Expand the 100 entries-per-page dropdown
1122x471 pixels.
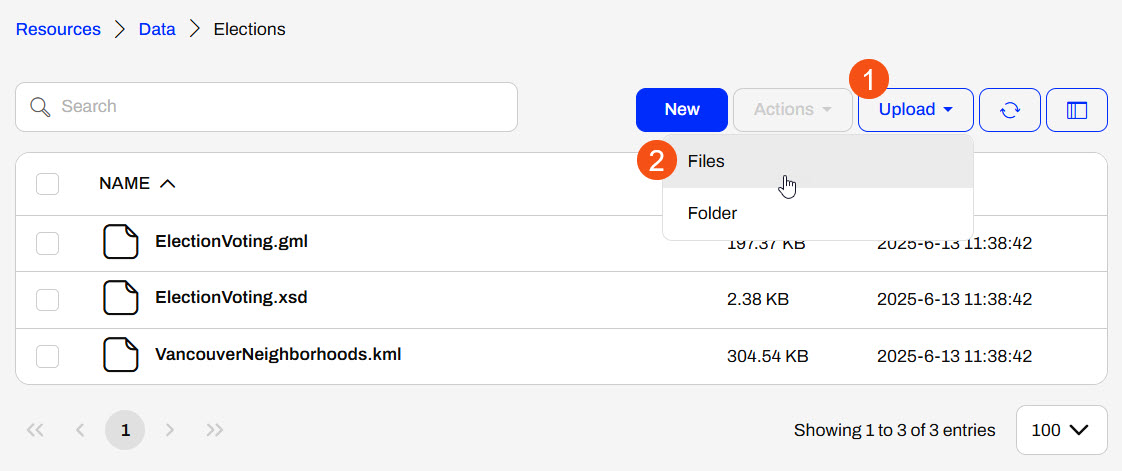1061,430
